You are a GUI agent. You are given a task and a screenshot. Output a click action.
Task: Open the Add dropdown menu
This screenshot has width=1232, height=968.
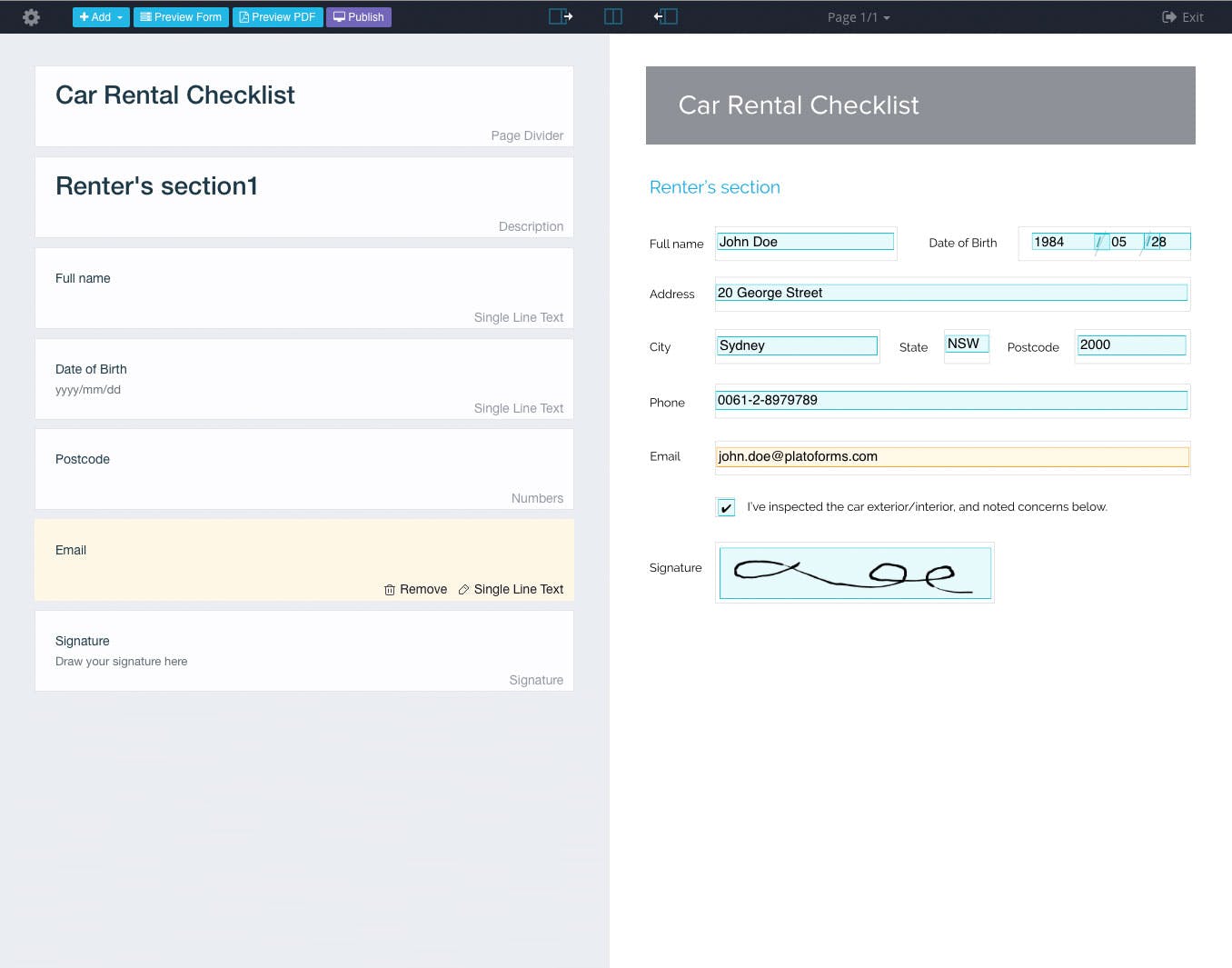click(101, 17)
